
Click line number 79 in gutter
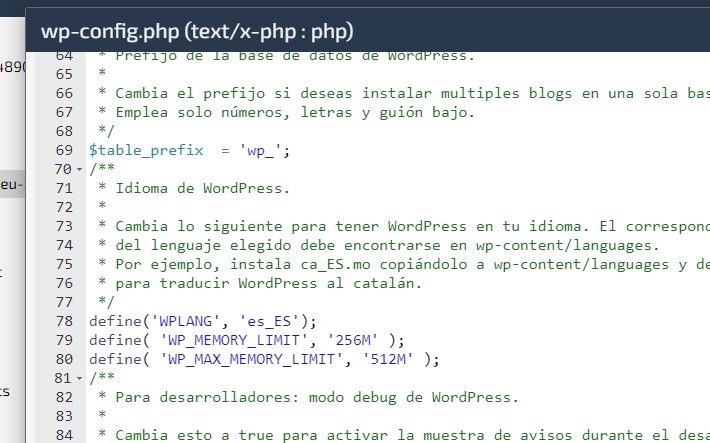(x=64, y=340)
